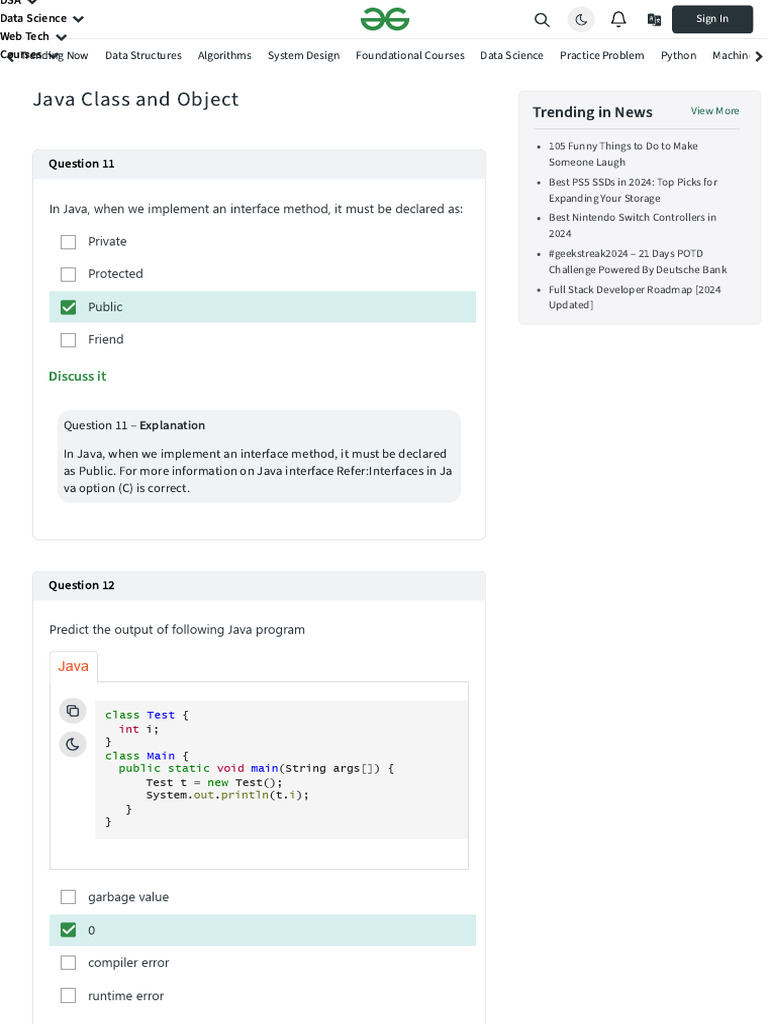Copy the Java code snippet
Viewport: 768px width, 1024px height.
pos(73,711)
